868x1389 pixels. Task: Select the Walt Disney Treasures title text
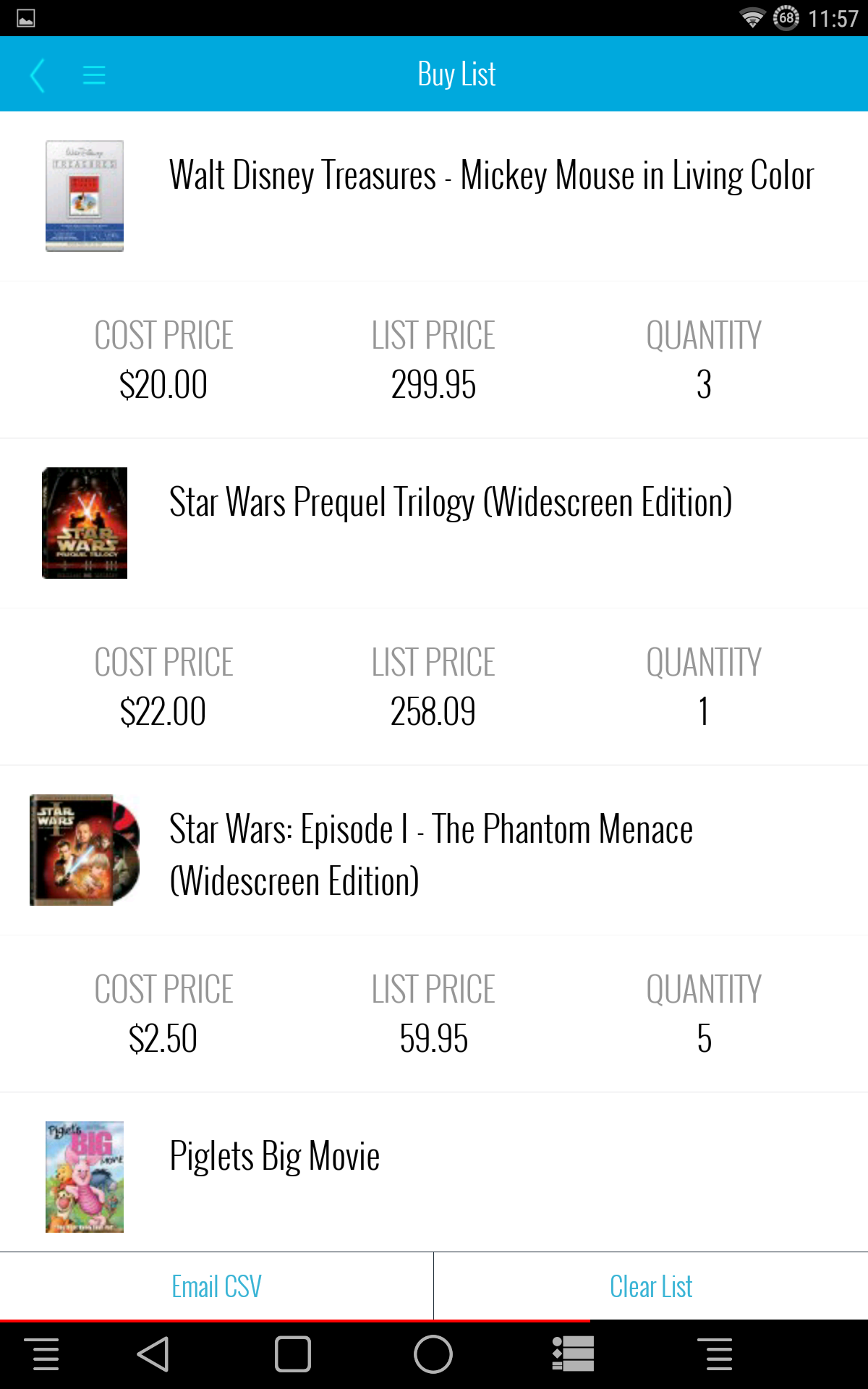pyautogui.click(x=492, y=176)
